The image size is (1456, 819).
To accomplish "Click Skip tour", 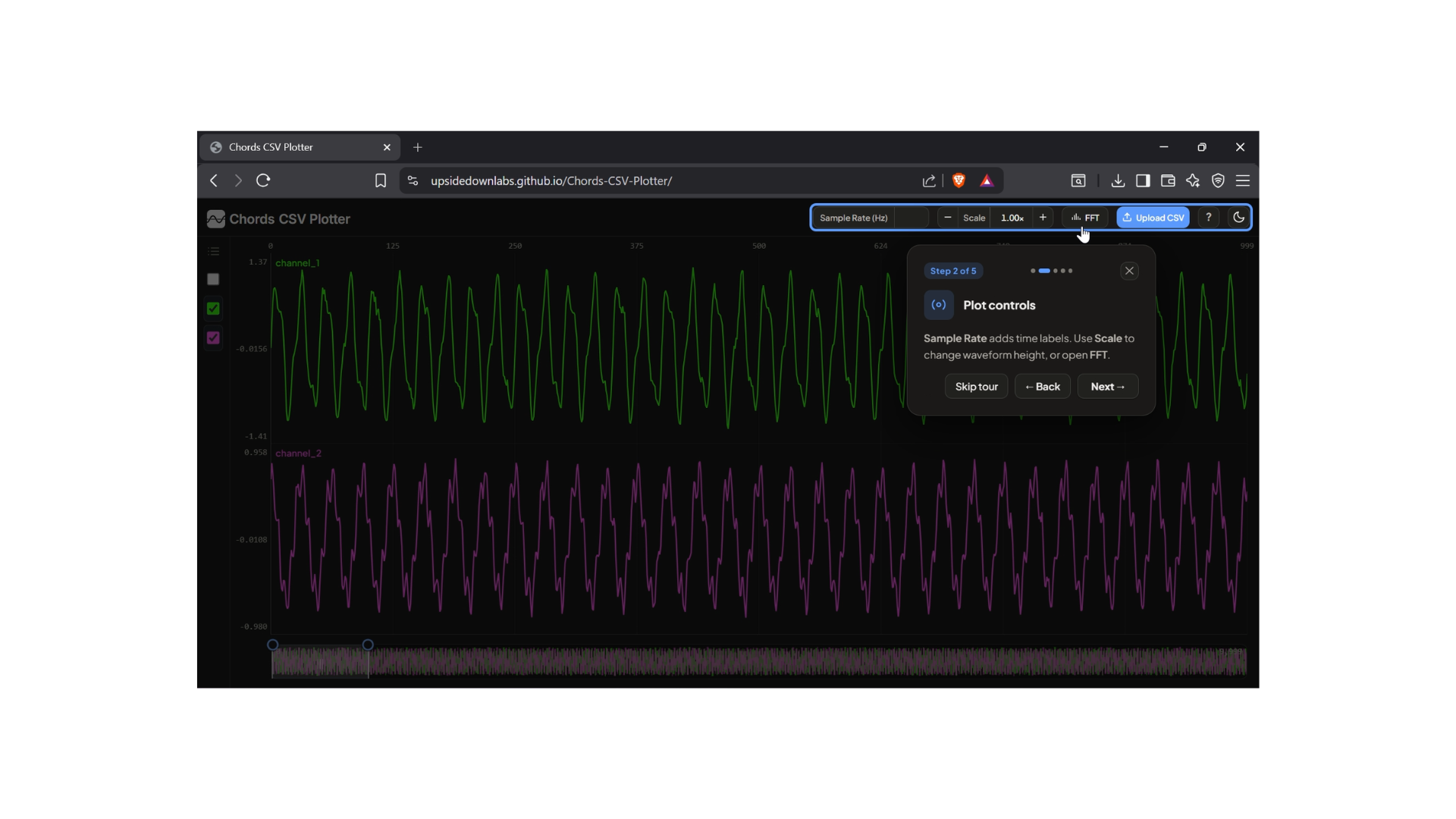I will [976, 387].
